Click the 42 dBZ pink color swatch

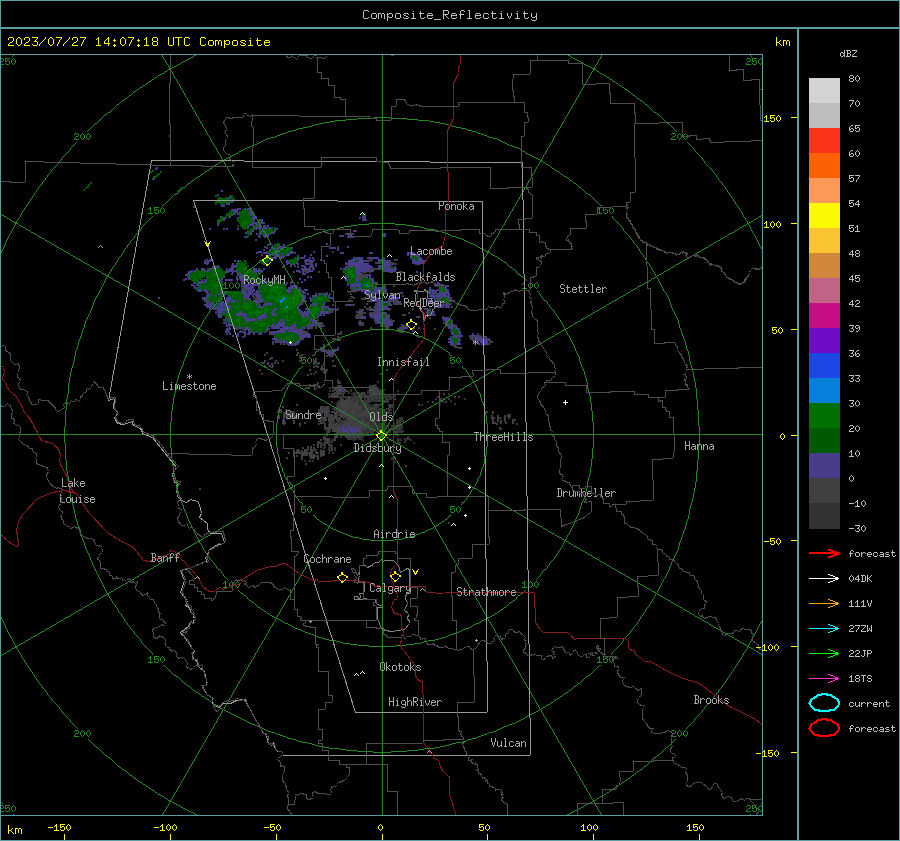coord(824,290)
